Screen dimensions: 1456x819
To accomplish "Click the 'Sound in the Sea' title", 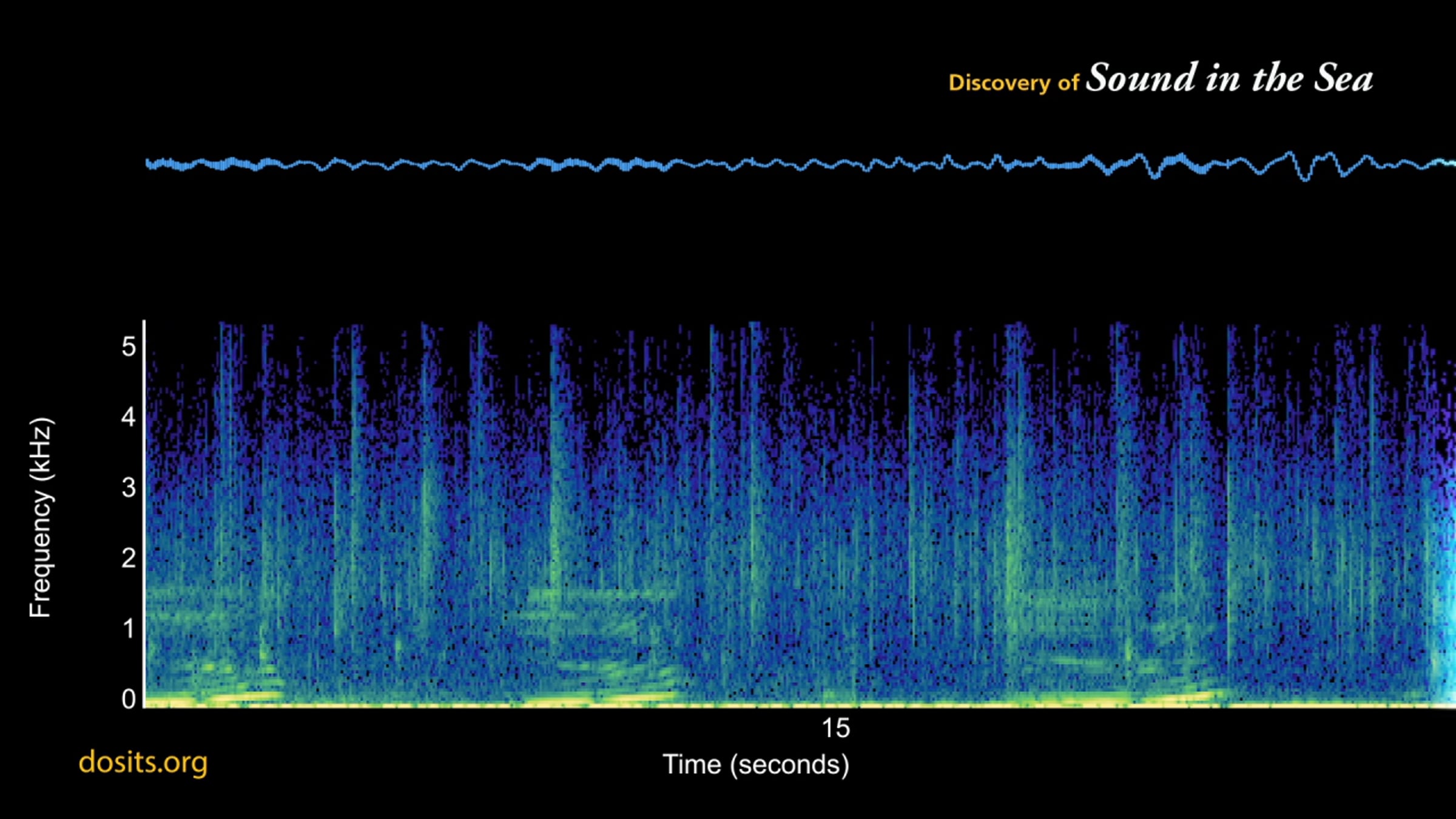I will (x=1228, y=79).
